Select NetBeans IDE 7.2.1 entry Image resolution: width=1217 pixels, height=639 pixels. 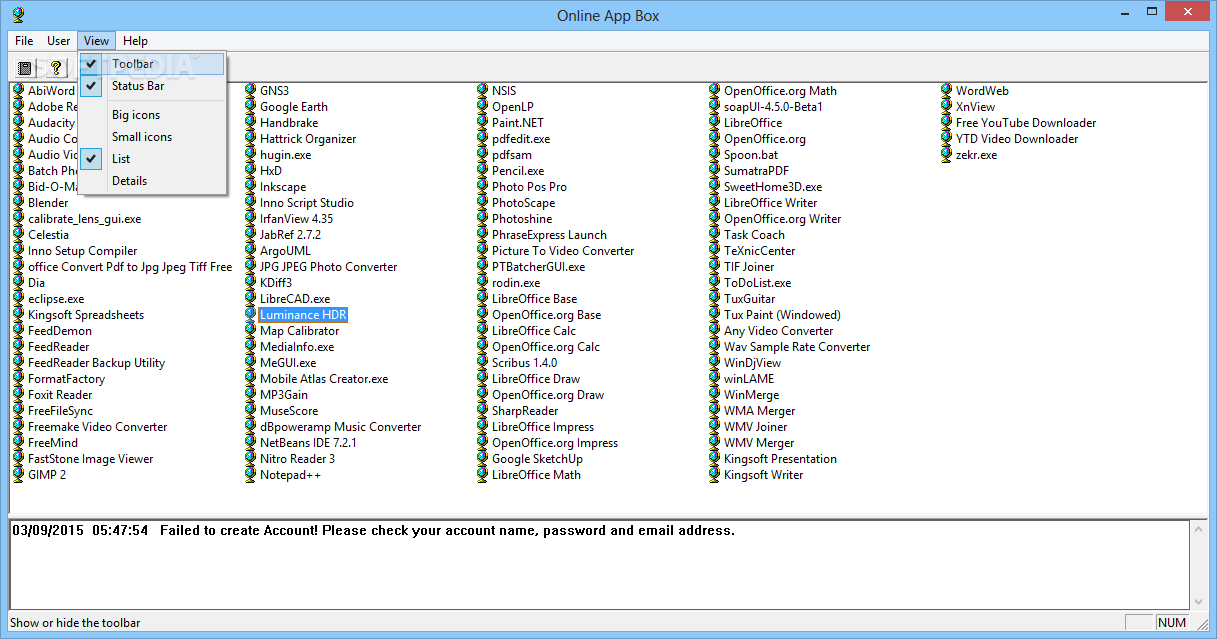pos(308,443)
